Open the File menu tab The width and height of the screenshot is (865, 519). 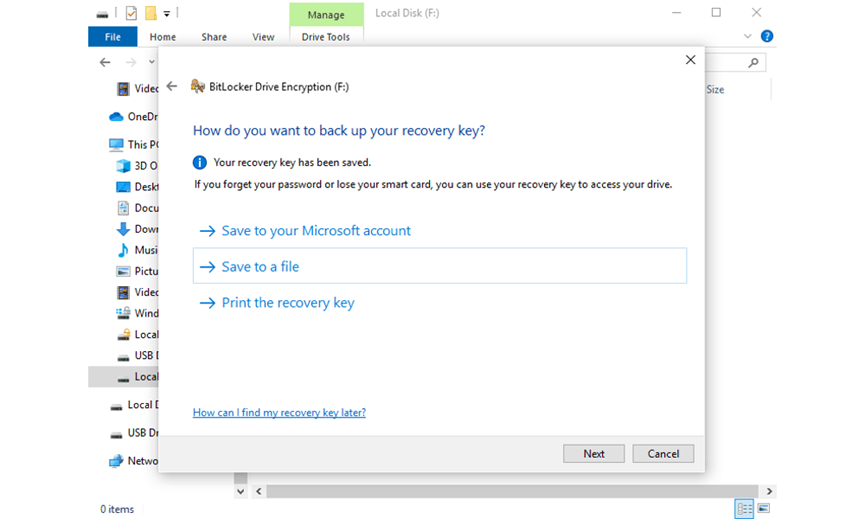point(113,37)
